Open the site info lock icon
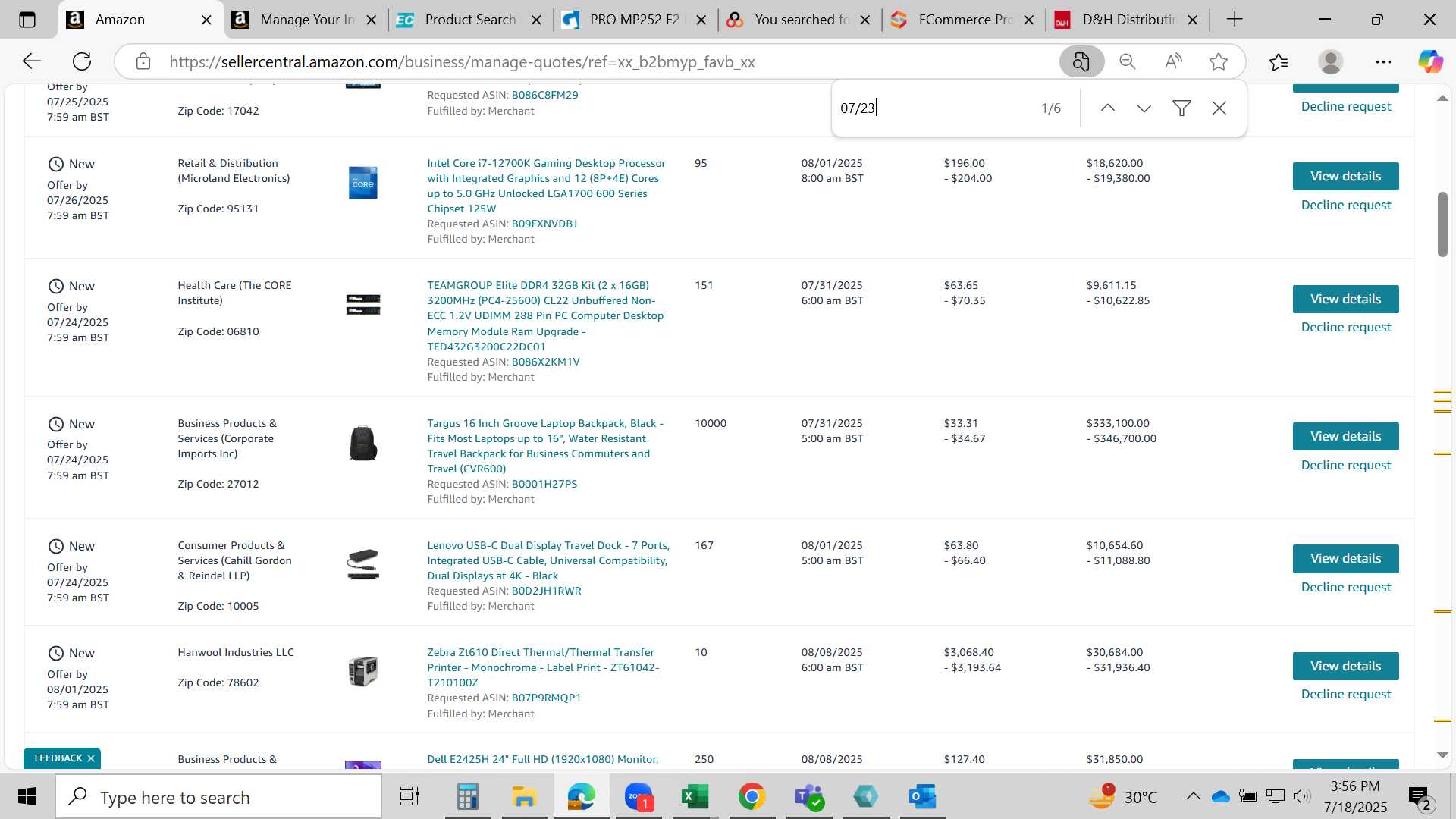This screenshot has width=1456, height=819. [143, 61]
